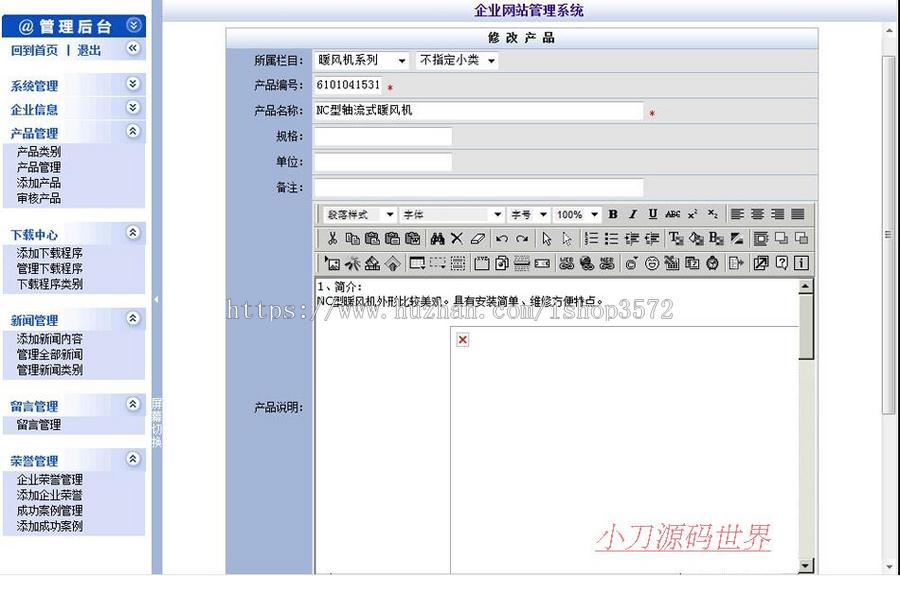Undo last edit in editor
Viewport: 900px width, 615px height.
pyautogui.click(x=502, y=238)
